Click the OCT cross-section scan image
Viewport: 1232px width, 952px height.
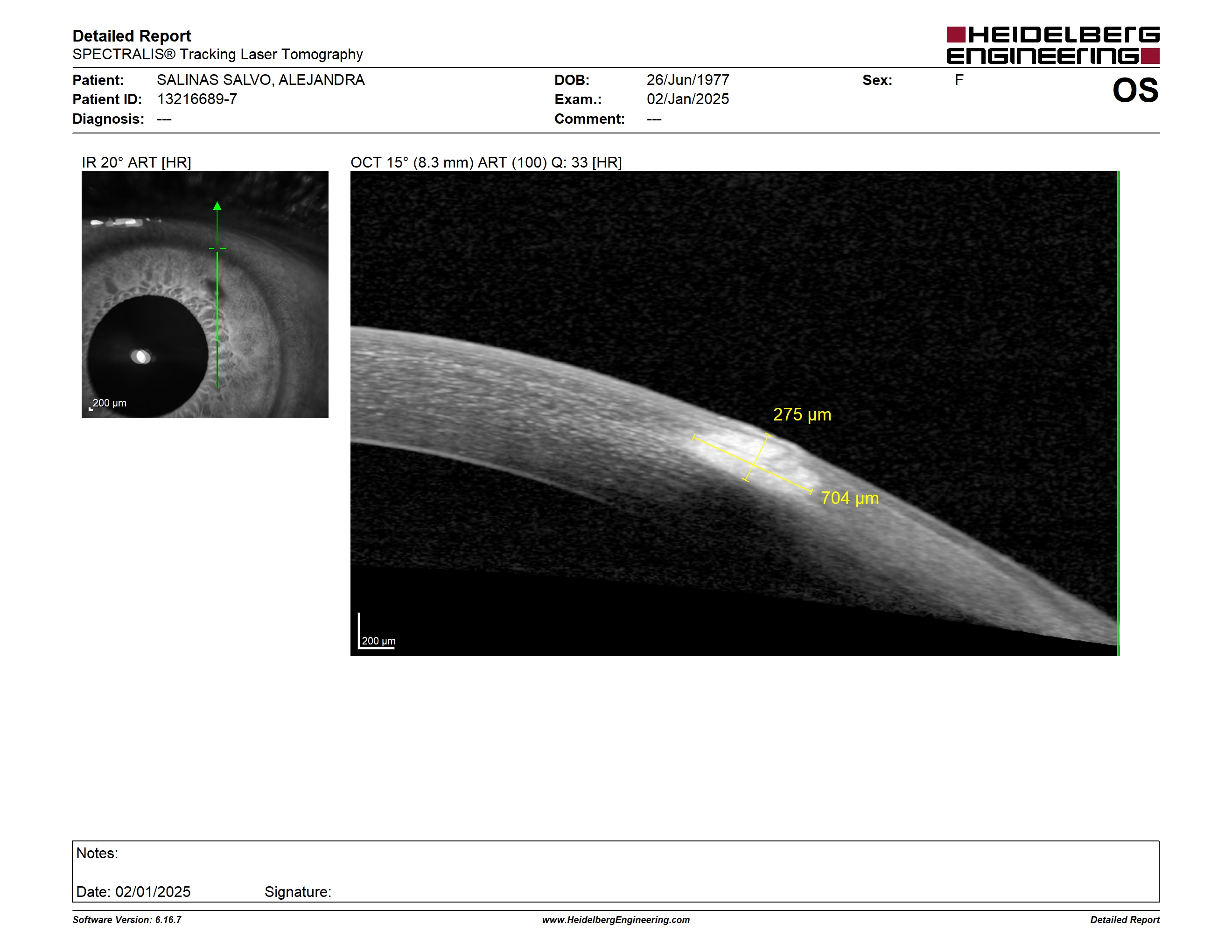(x=735, y=413)
